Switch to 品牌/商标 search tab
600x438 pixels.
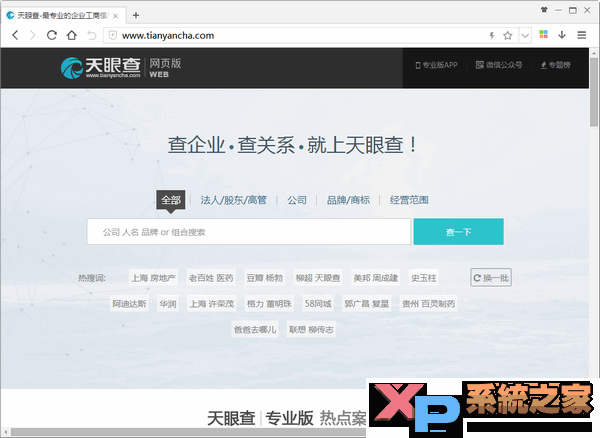tap(348, 200)
